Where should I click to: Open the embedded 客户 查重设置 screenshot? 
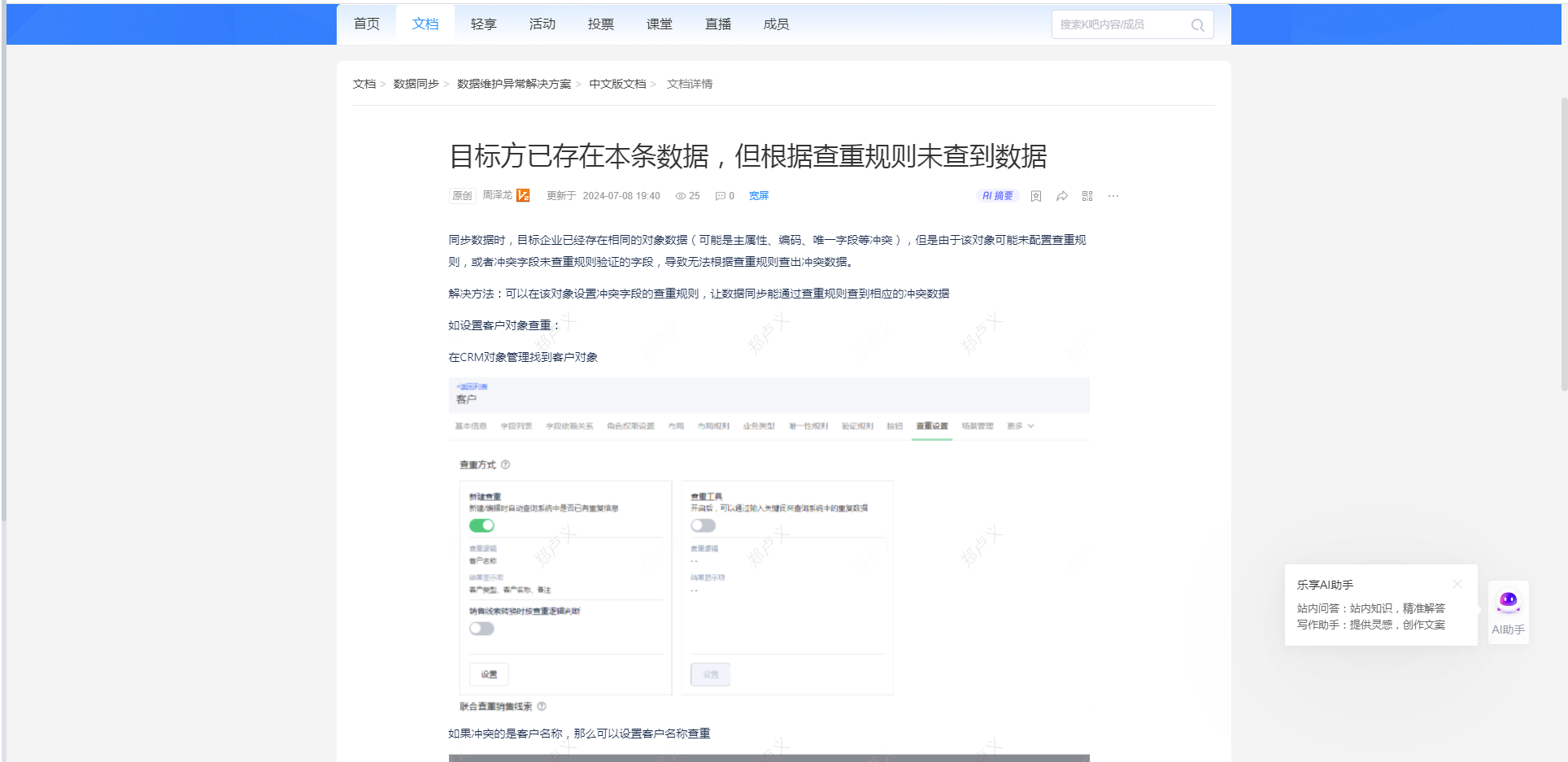pyautogui.click(x=769, y=541)
